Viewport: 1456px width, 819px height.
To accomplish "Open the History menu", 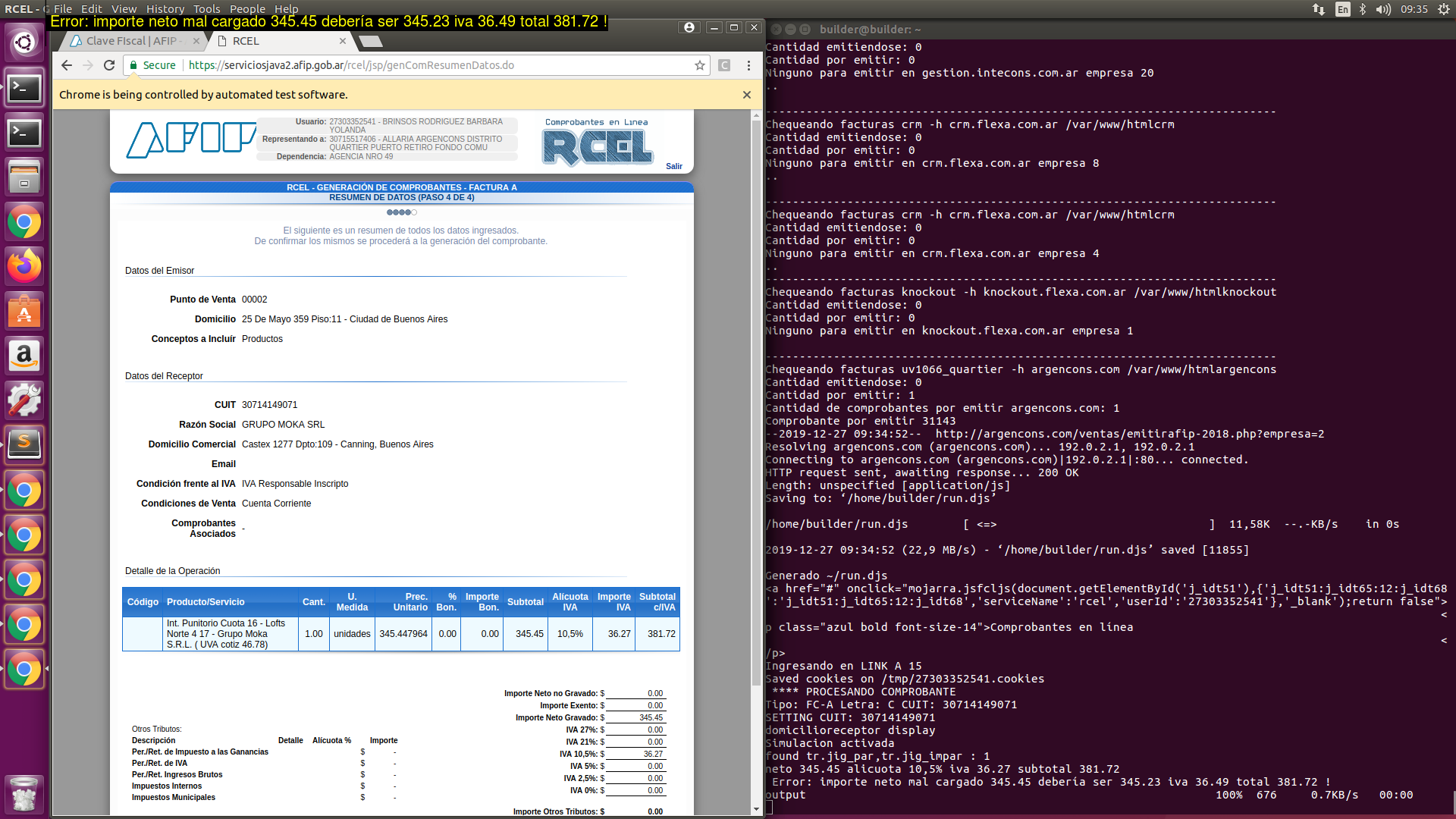I will [x=165, y=9].
